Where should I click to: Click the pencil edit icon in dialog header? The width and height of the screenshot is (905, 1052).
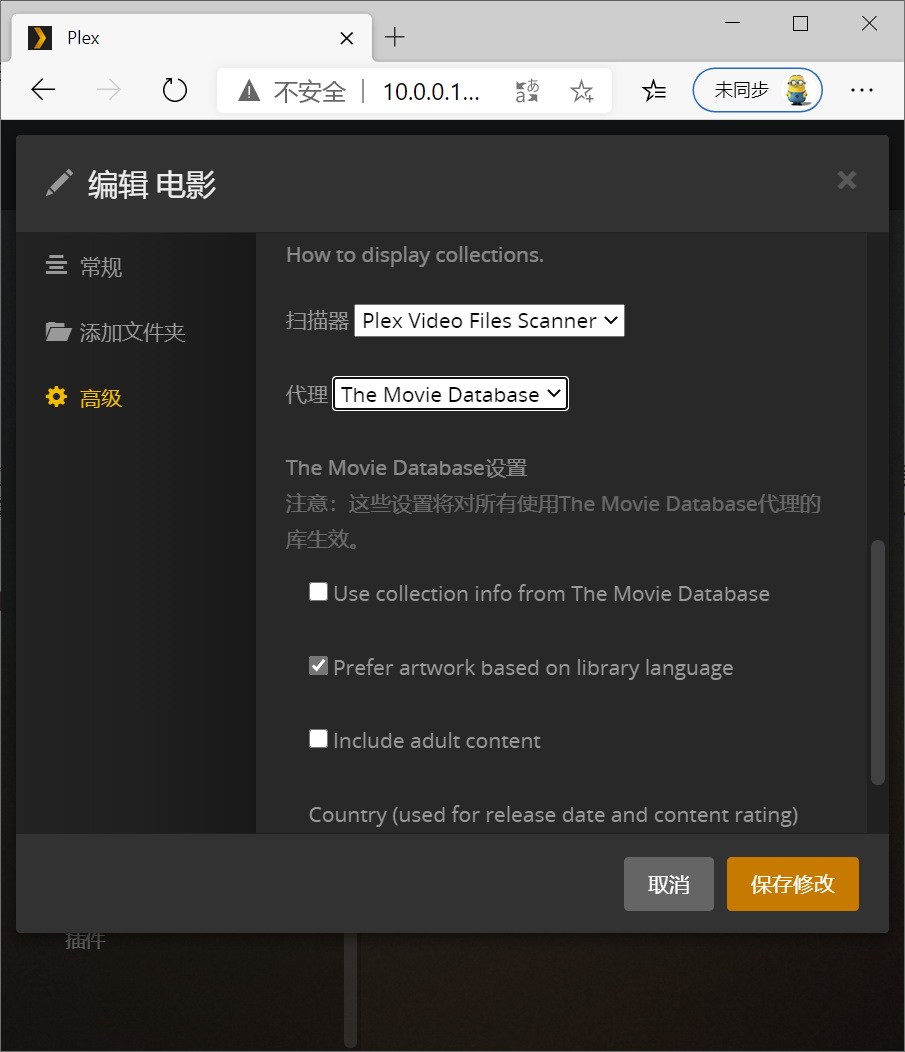pos(59,182)
